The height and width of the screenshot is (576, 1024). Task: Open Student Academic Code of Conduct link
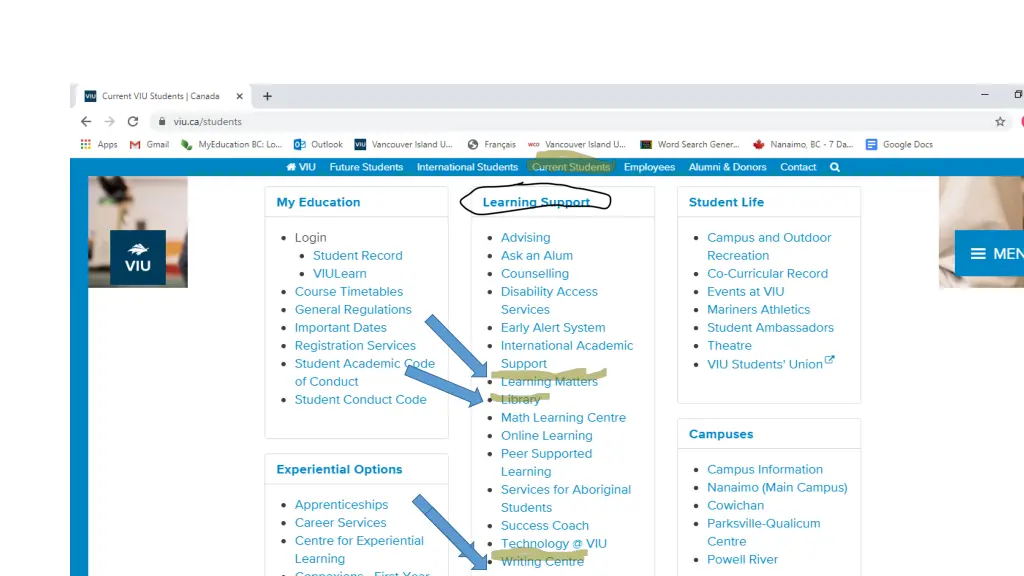pos(364,372)
